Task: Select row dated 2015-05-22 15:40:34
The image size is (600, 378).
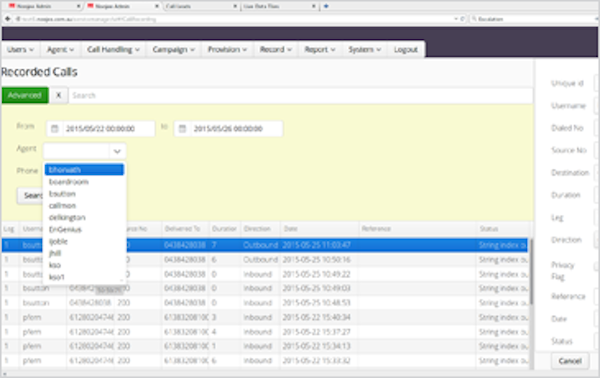Action: [x=264, y=317]
